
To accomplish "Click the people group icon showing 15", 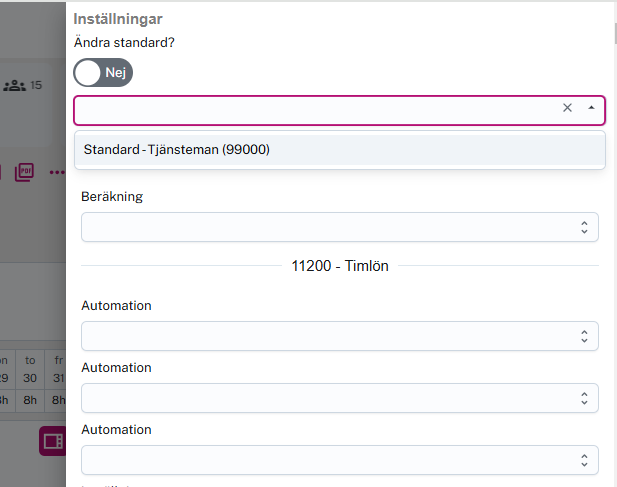I will point(15,85).
